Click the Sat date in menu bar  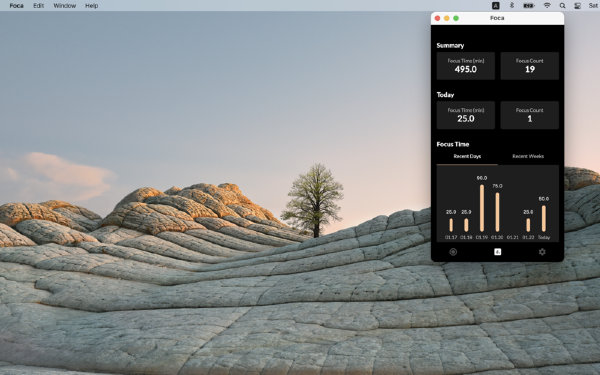[x=593, y=5]
